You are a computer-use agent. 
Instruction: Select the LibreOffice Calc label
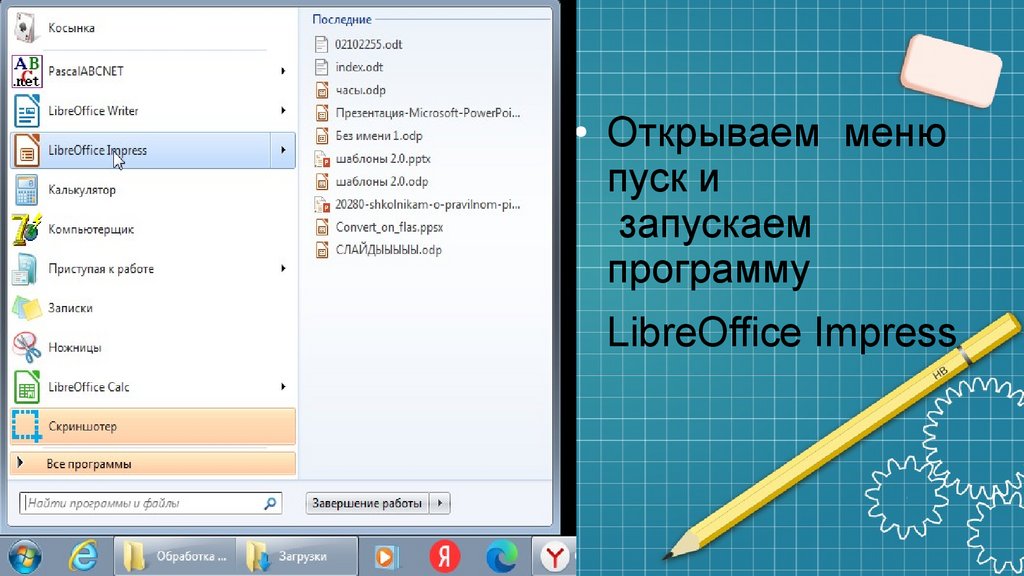click(89, 387)
